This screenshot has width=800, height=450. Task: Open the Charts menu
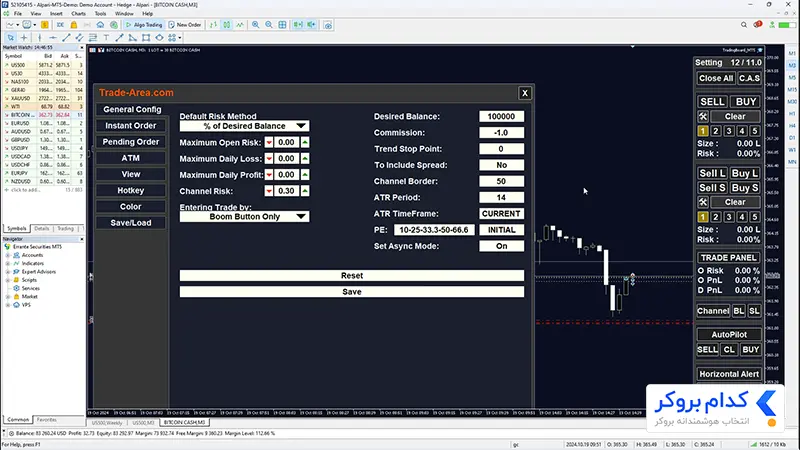(78, 14)
